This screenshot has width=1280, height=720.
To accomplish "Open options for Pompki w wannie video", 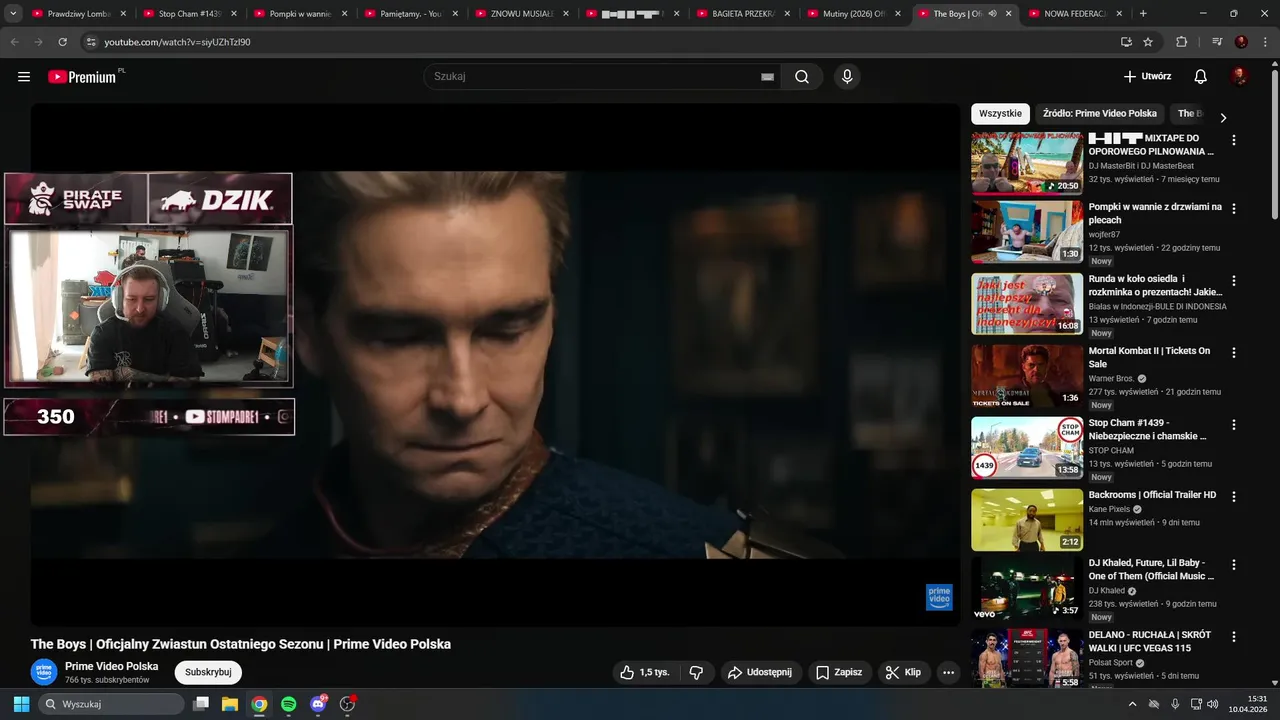I will [x=1233, y=209].
